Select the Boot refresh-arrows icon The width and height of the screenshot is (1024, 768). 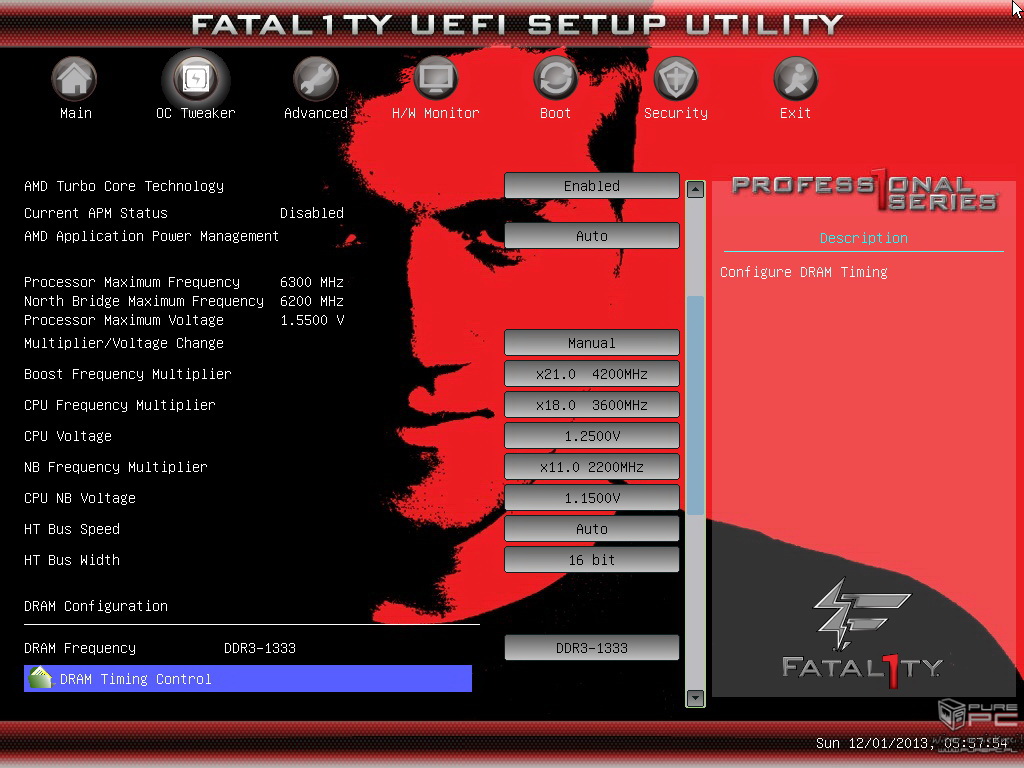click(x=556, y=78)
